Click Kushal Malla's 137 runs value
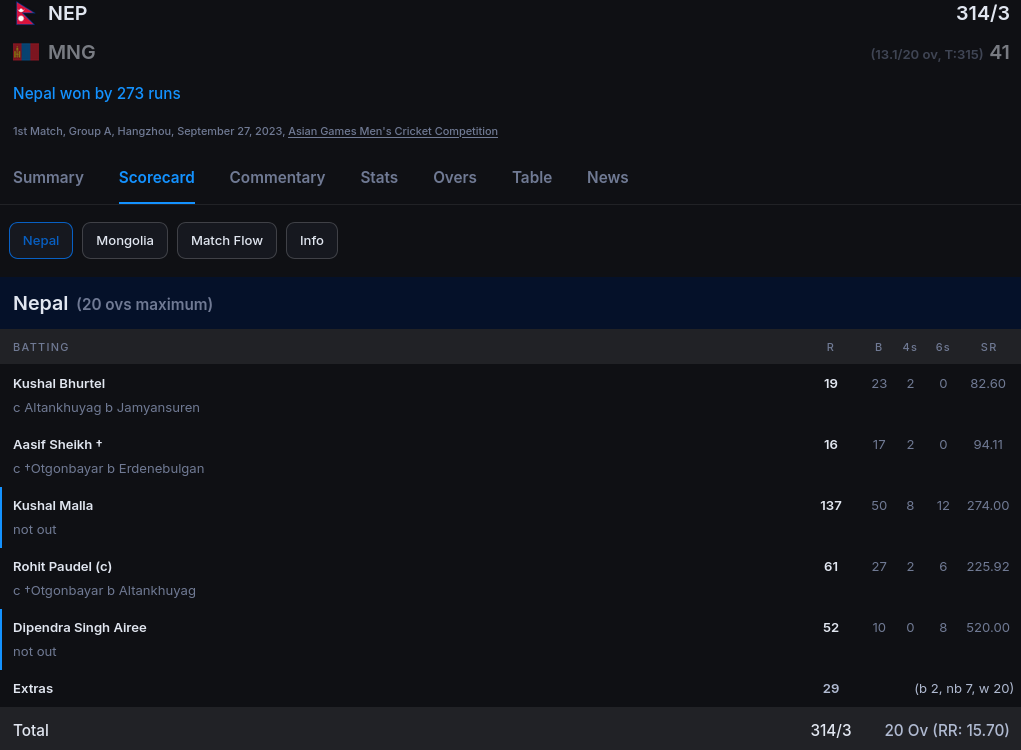 [x=830, y=506]
